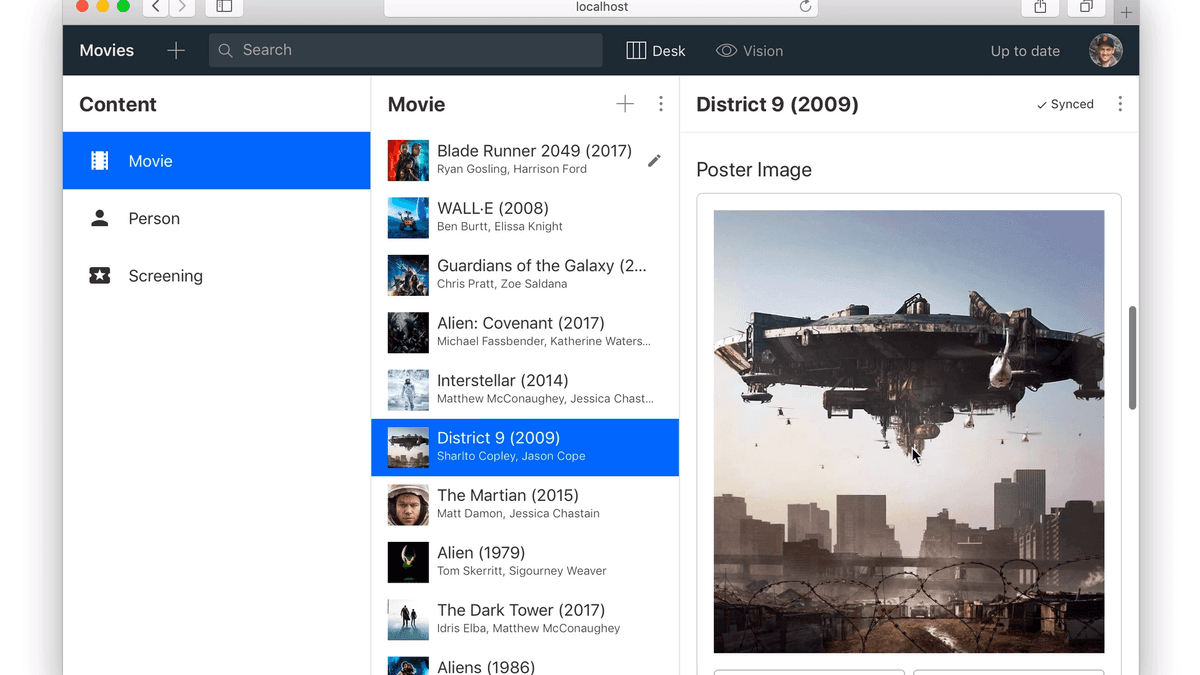This screenshot has height=675, width=1200.
Task: Click the Synced status indicator
Action: 1065,104
